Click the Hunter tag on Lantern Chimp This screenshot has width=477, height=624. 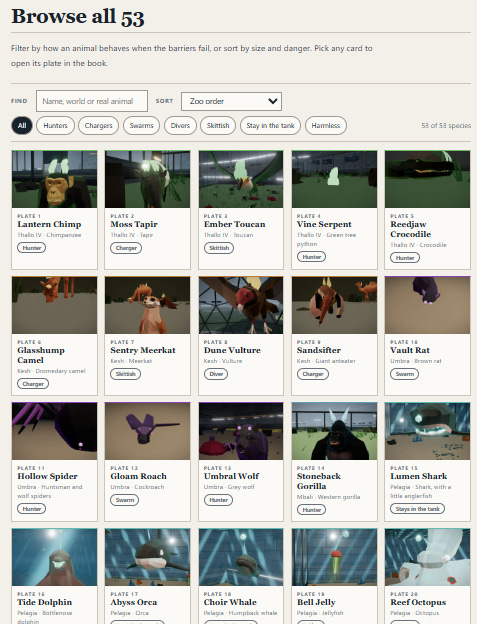click(x=31, y=248)
